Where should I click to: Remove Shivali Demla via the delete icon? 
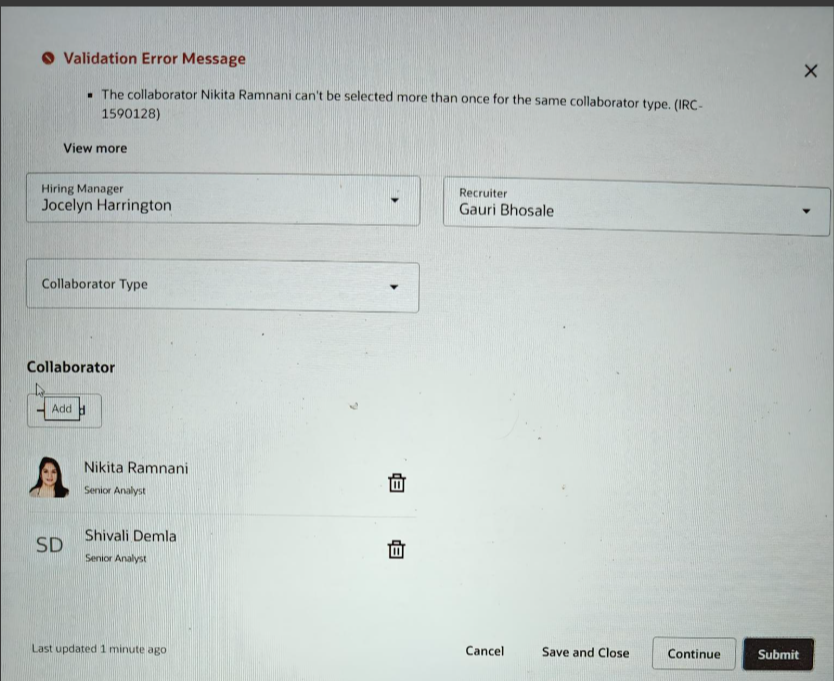396,549
